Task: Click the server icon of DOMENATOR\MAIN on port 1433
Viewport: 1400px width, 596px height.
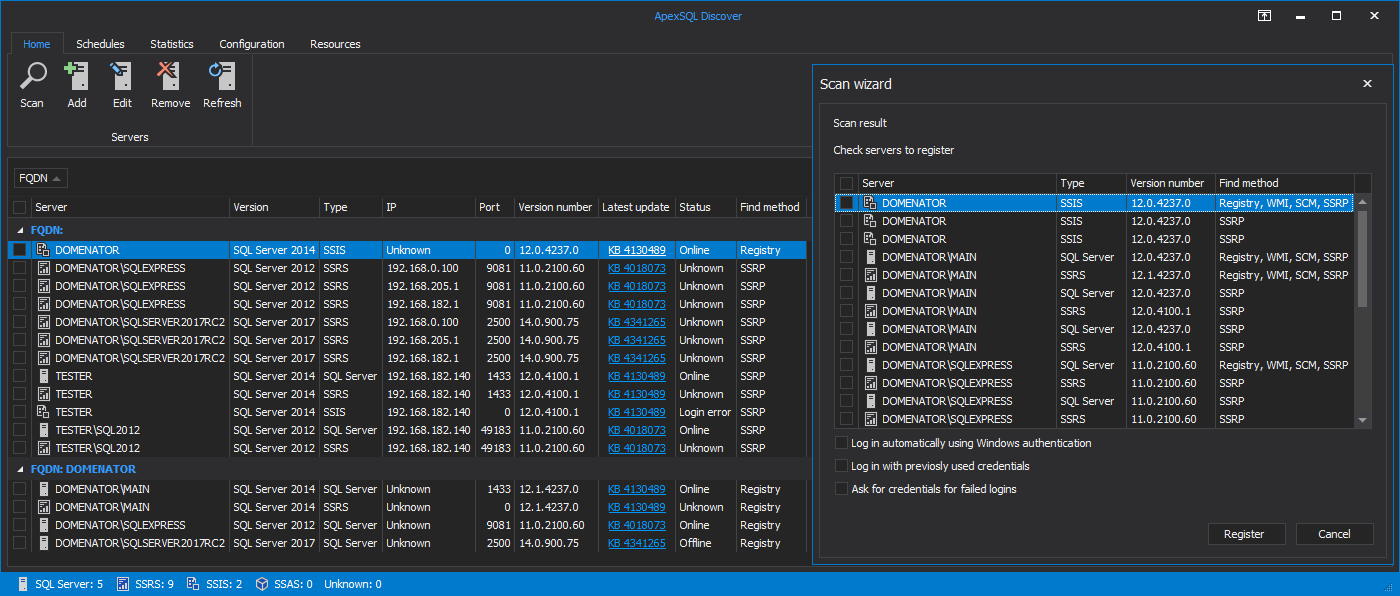Action: [x=43, y=489]
